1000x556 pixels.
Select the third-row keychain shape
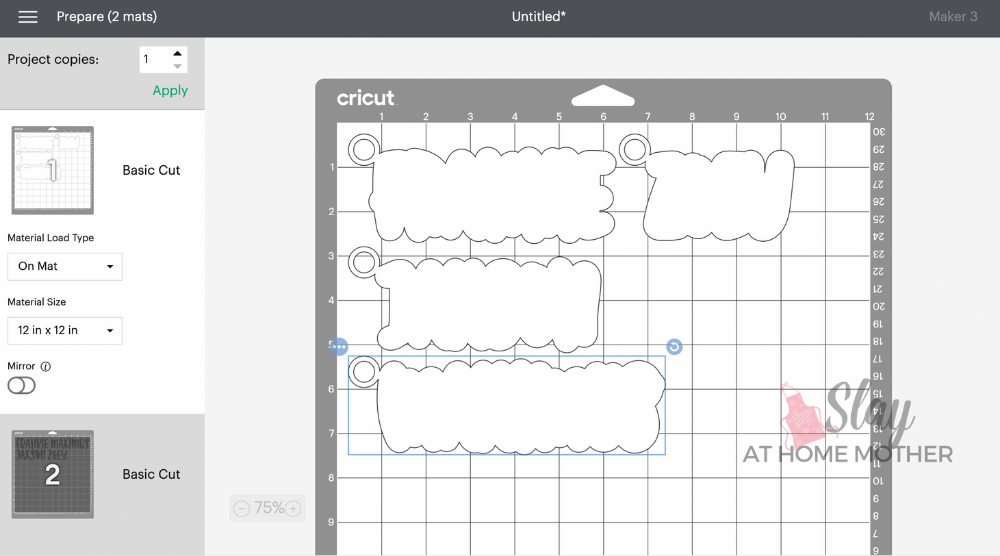coord(475,300)
